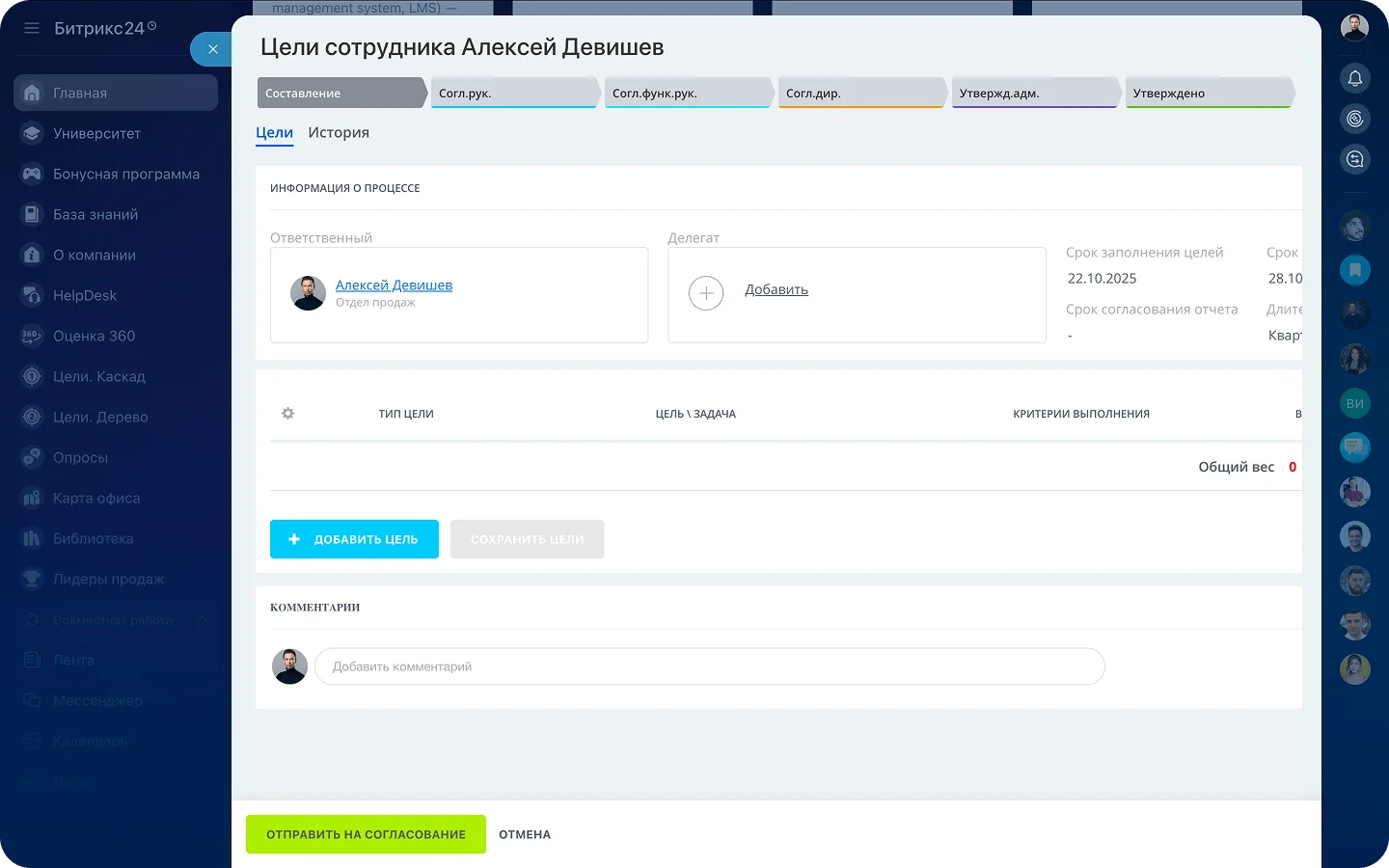
Task: Open chat search icon in right rail
Action: [1354, 159]
